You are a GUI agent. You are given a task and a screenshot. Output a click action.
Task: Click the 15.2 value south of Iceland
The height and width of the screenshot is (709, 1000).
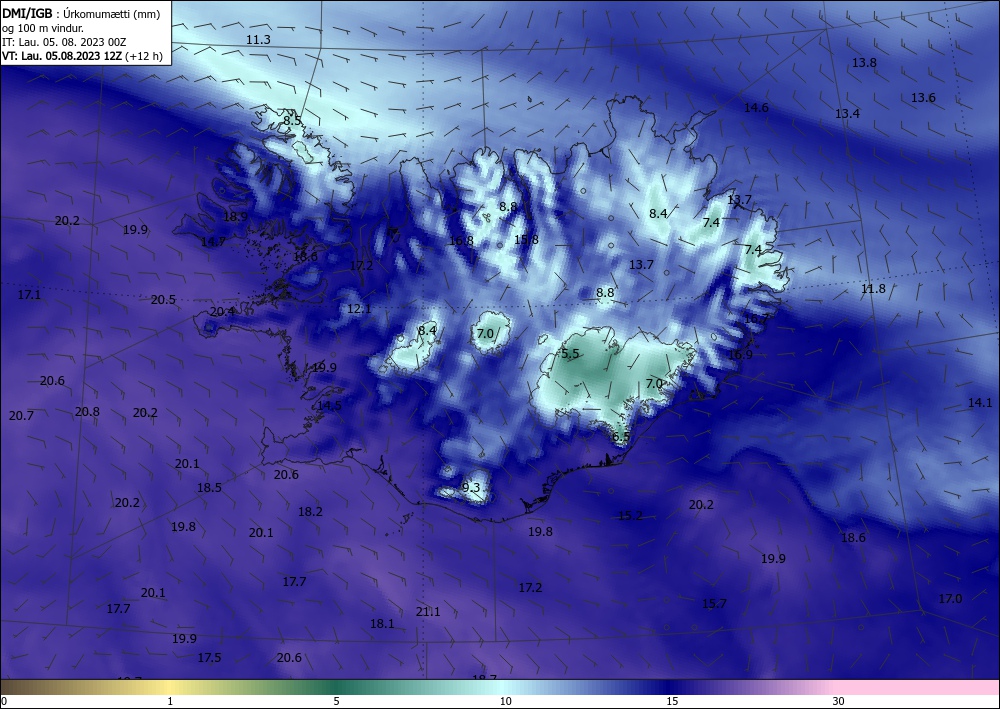coord(630,515)
